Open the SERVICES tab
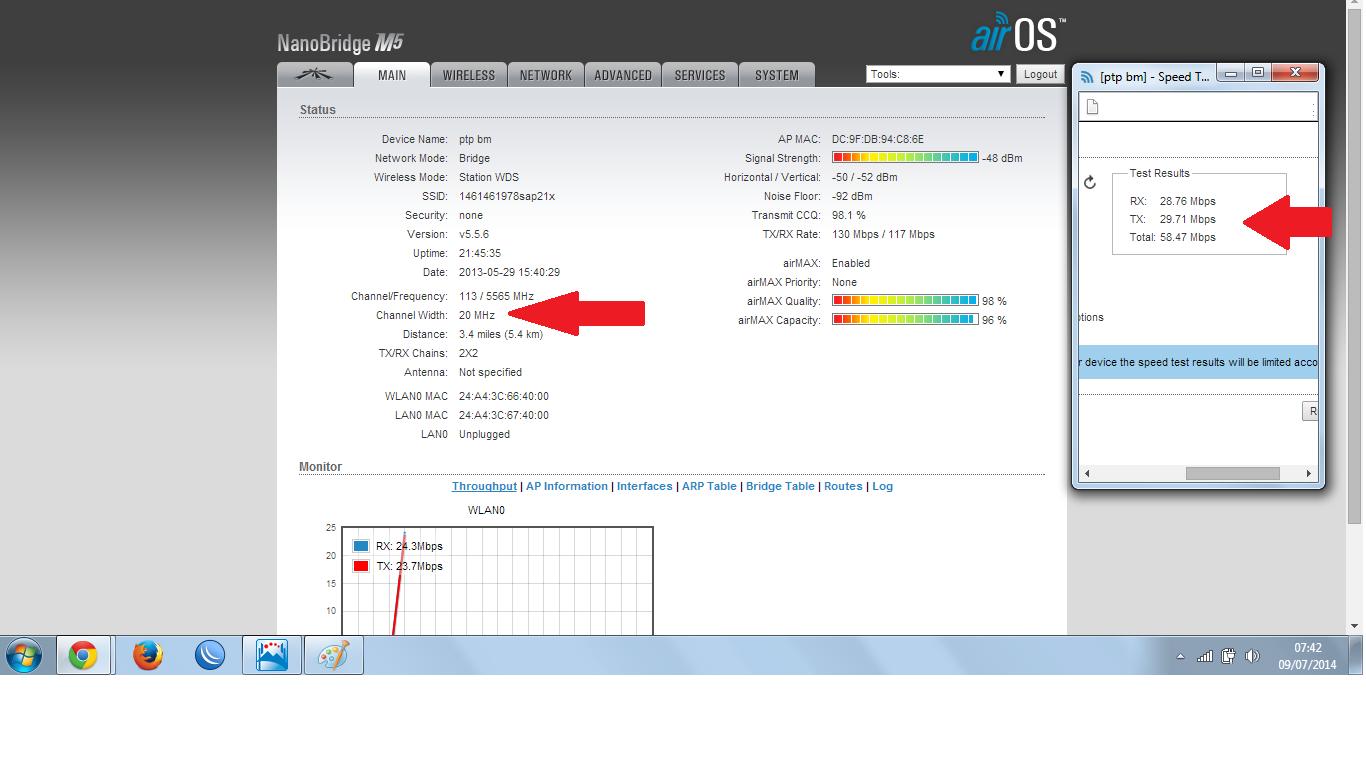1366x768 pixels. (x=700, y=75)
